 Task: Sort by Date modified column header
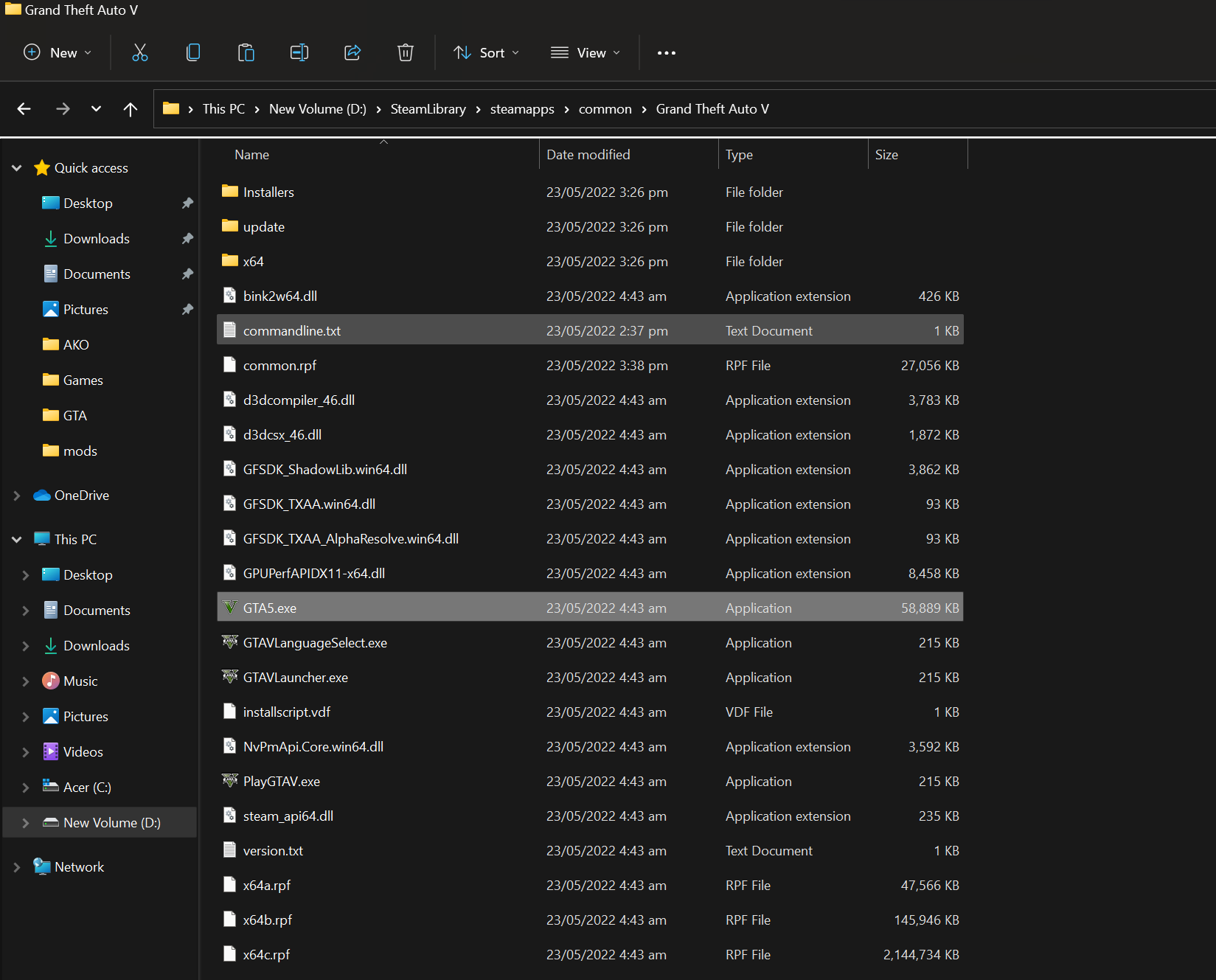click(x=588, y=155)
